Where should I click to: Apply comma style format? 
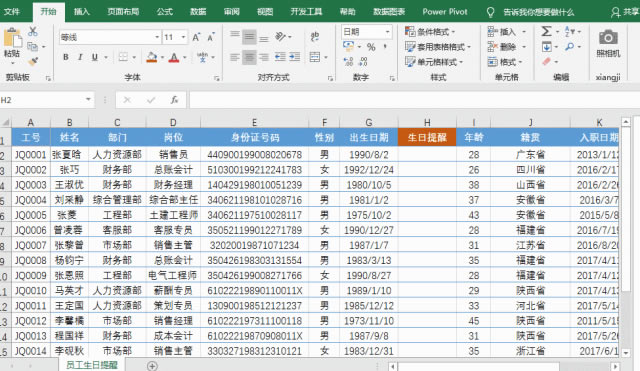pyautogui.click(x=385, y=47)
